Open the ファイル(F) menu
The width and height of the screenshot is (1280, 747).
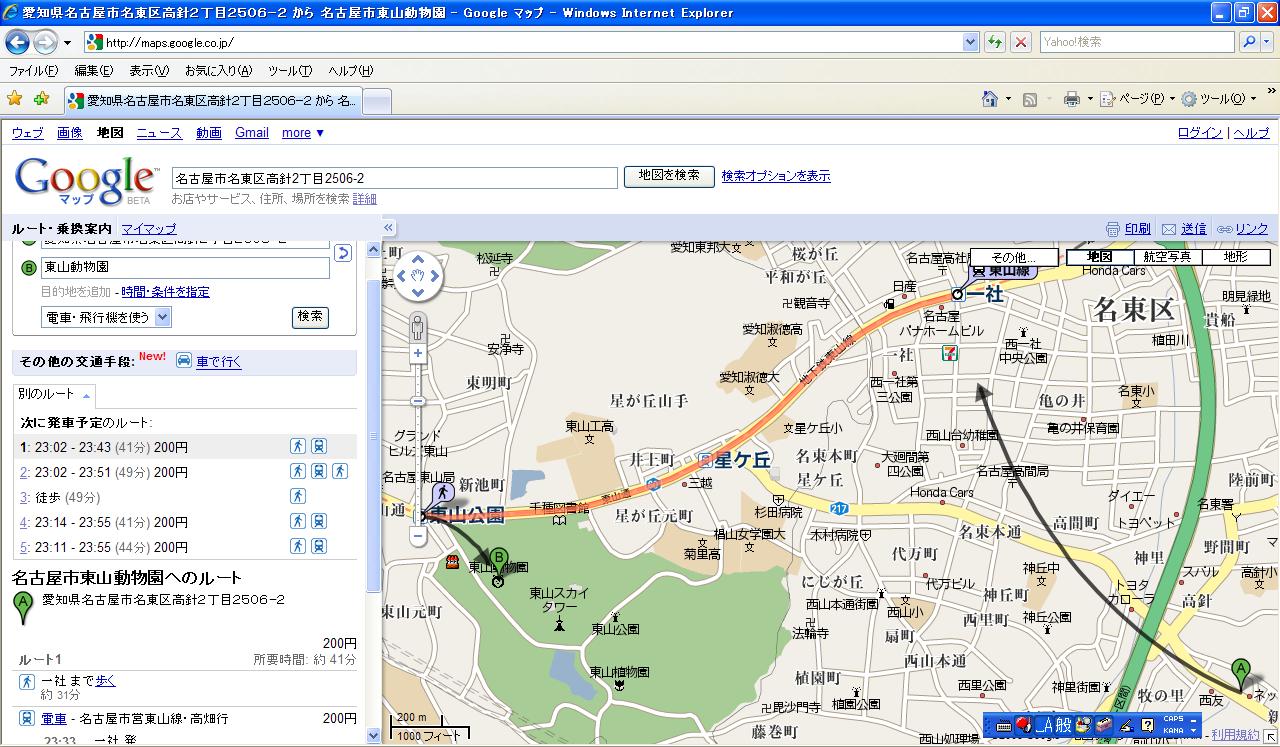33,71
